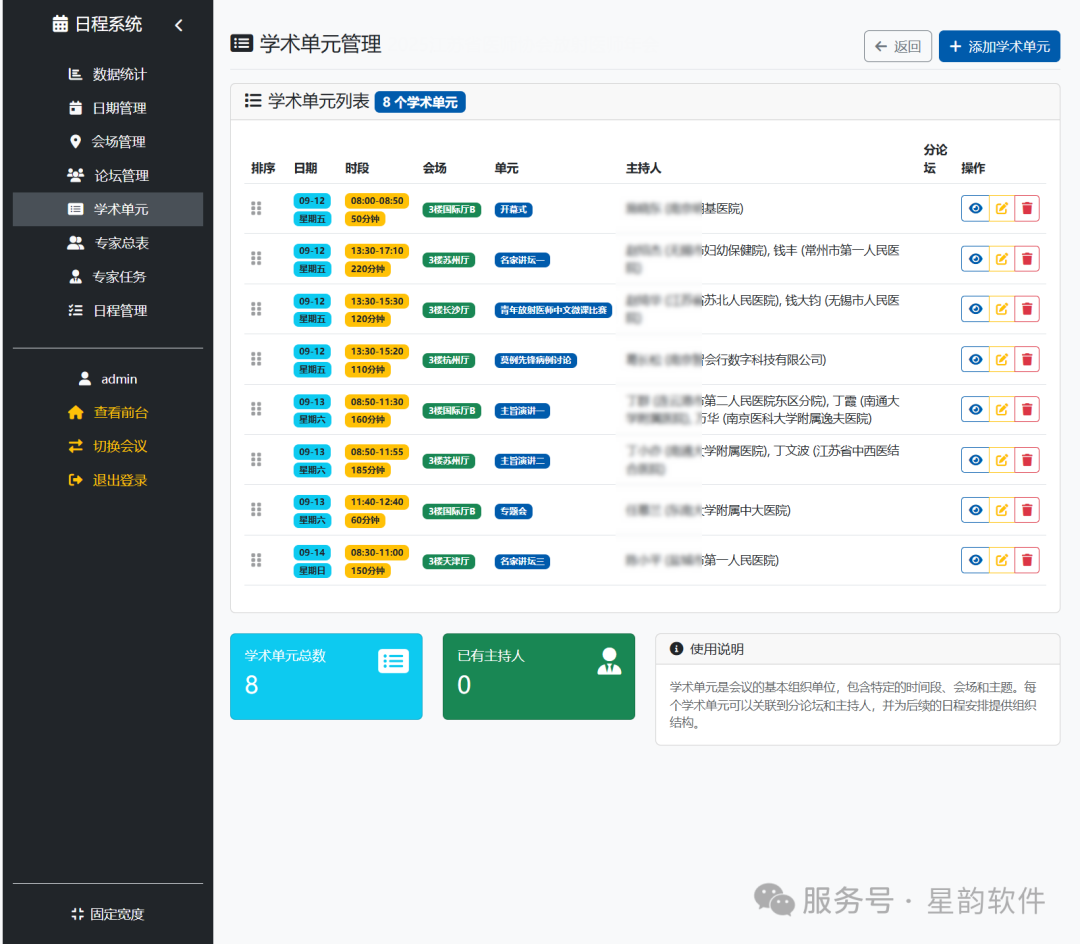Delete the 开幕式 unit
The height and width of the screenshot is (944, 1080).
click(x=1027, y=208)
